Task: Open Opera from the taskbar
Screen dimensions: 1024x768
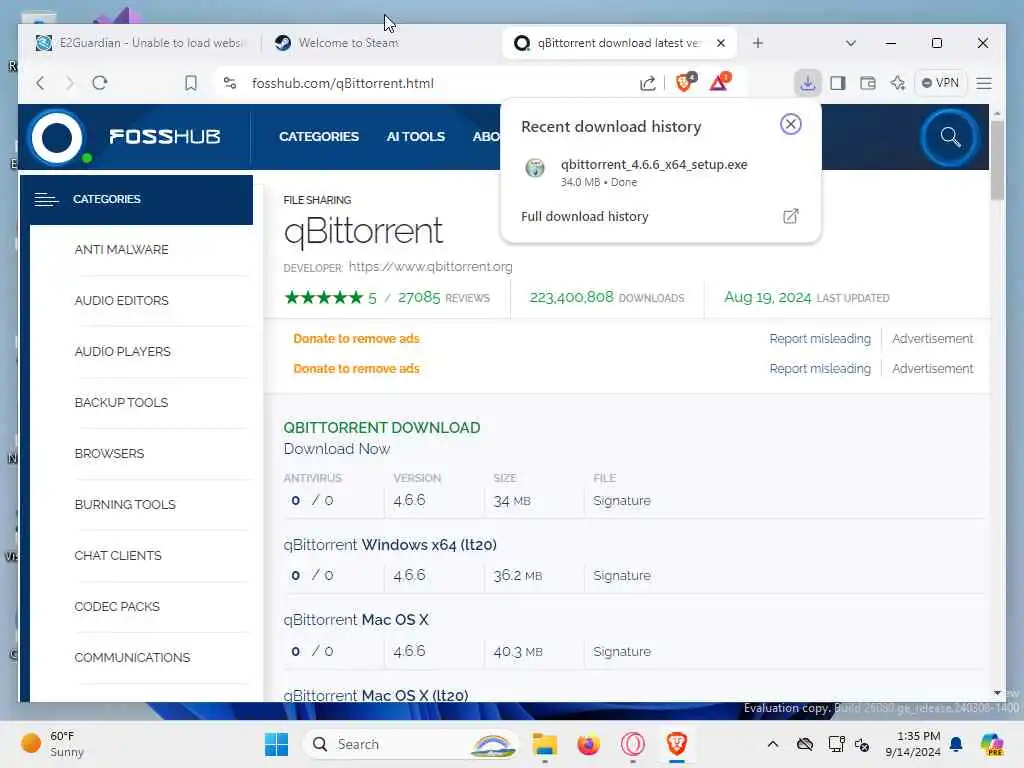Action: click(x=632, y=744)
